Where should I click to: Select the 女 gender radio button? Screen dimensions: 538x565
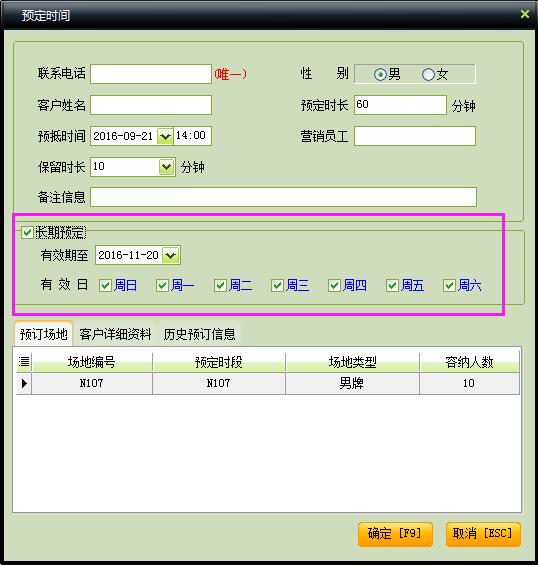pos(428,75)
